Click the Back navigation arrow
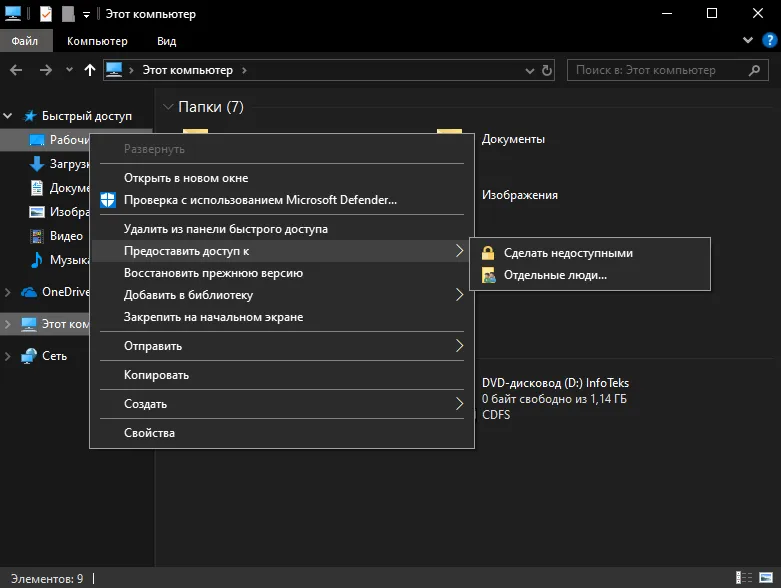 [16, 70]
